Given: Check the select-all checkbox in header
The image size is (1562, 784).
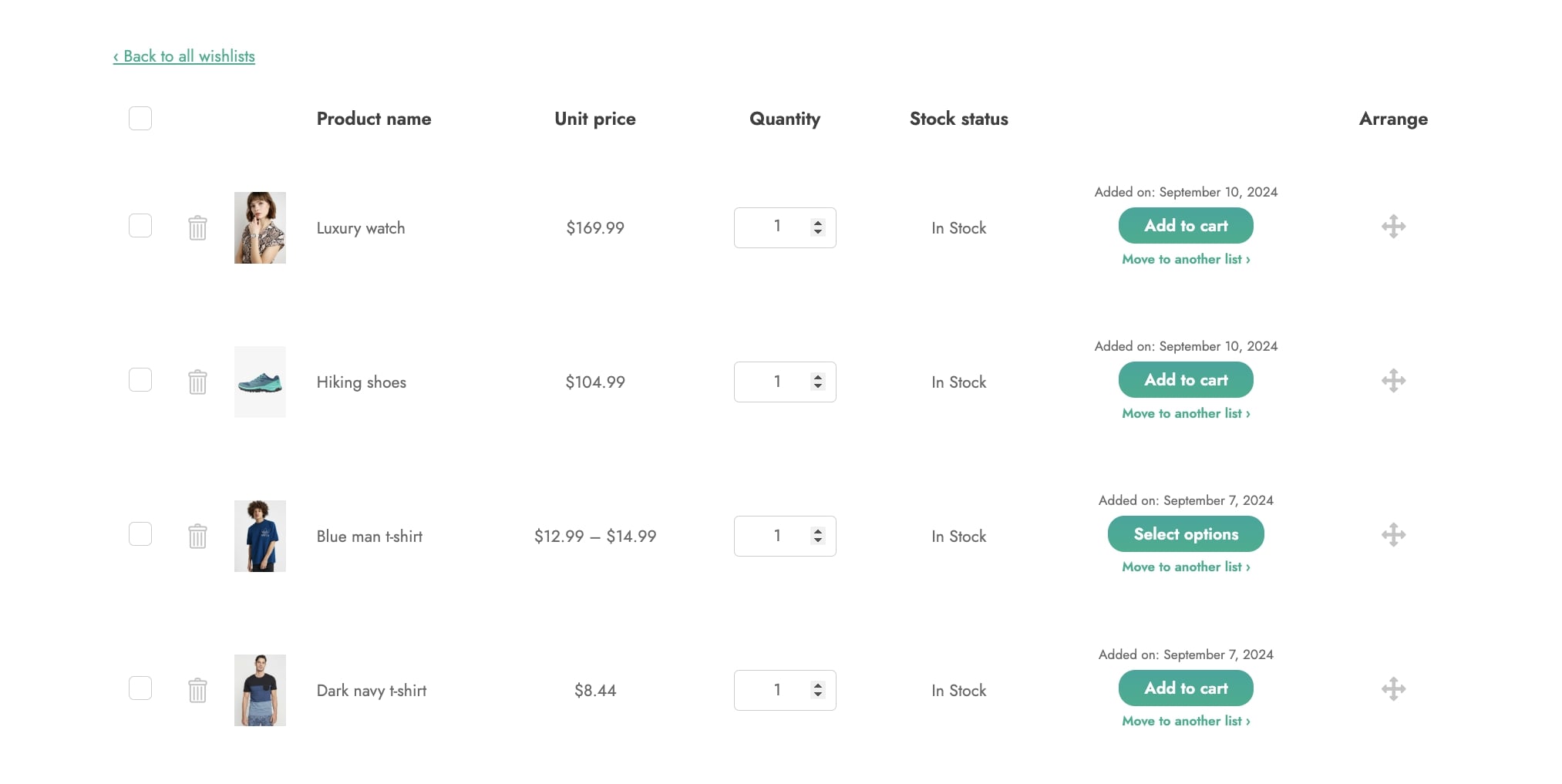Looking at the screenshot, I should (x=140, y=119).
